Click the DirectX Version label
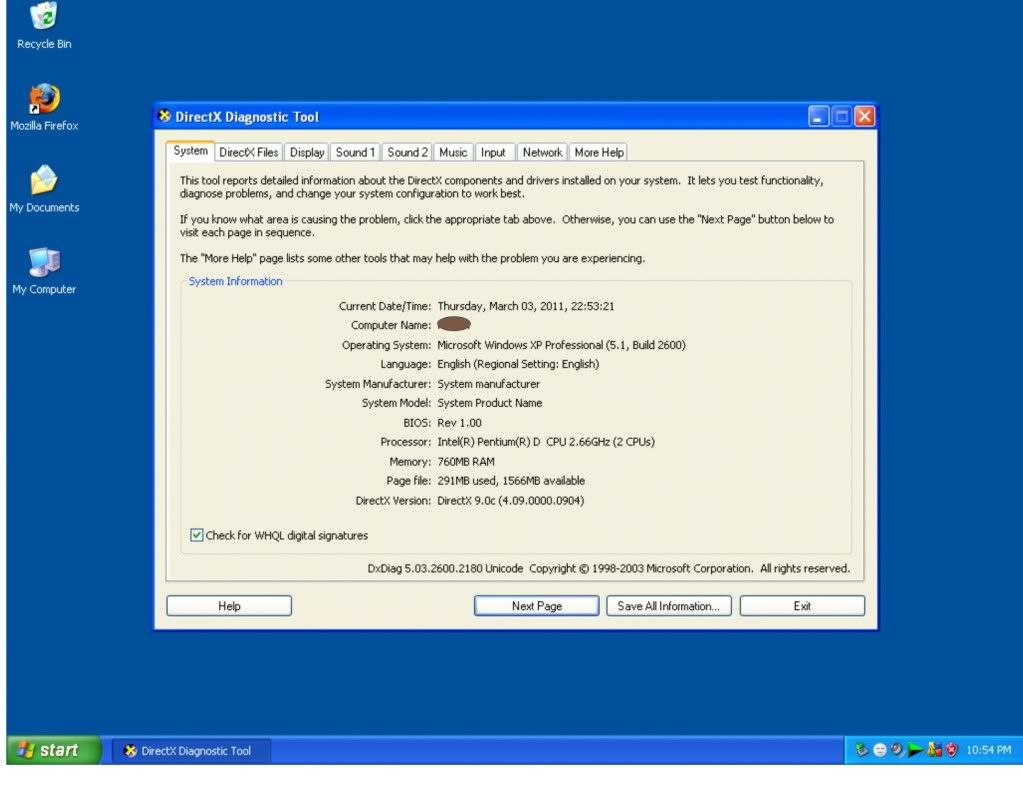This screenshot has height=791, width=1023. point(393,501)
